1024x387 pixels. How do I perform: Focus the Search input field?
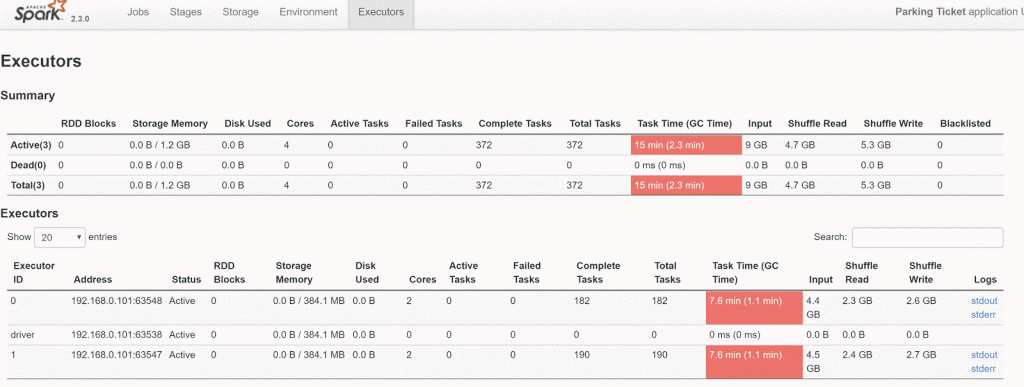pos(927,238)
